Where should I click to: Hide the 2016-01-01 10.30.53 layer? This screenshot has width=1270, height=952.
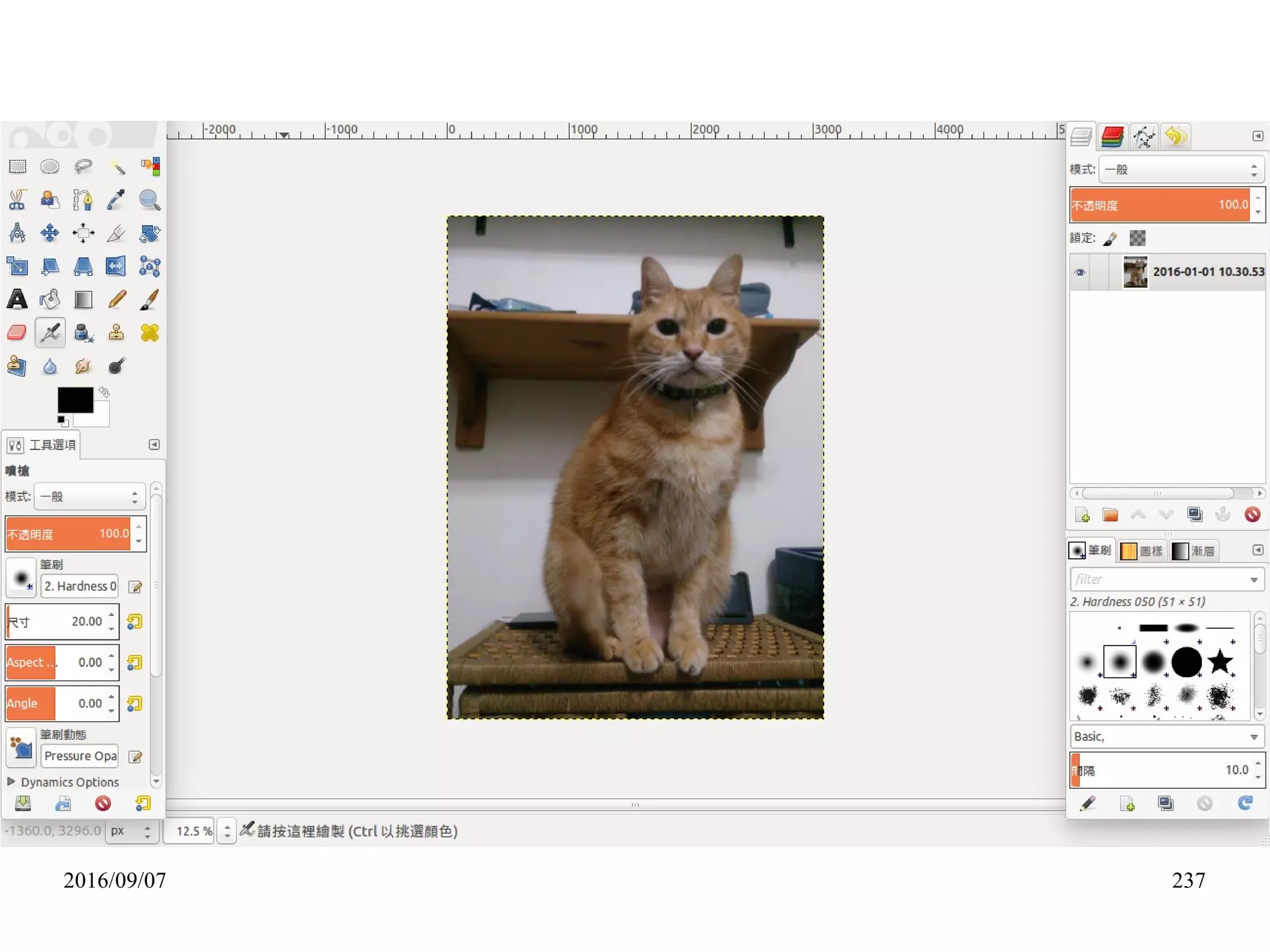(1080, 272)
